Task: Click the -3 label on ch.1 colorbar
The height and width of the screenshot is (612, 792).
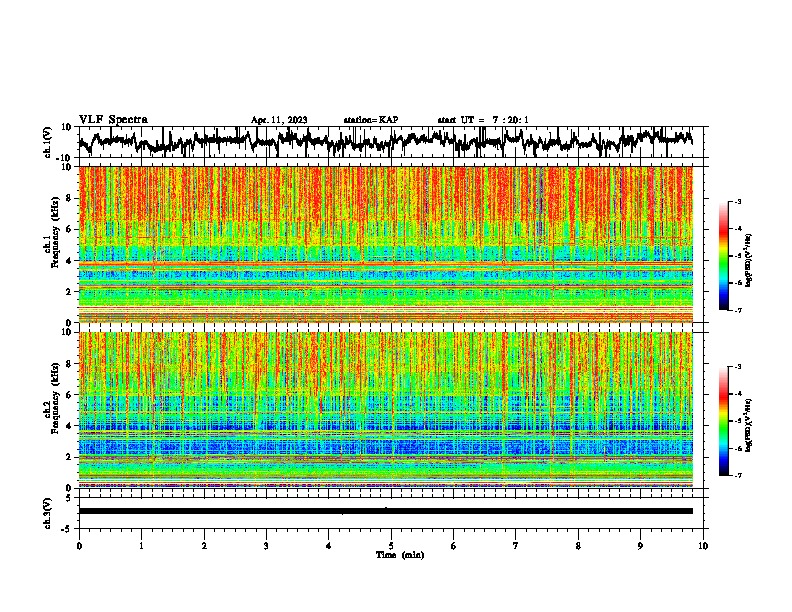Action: coord(738,201)
